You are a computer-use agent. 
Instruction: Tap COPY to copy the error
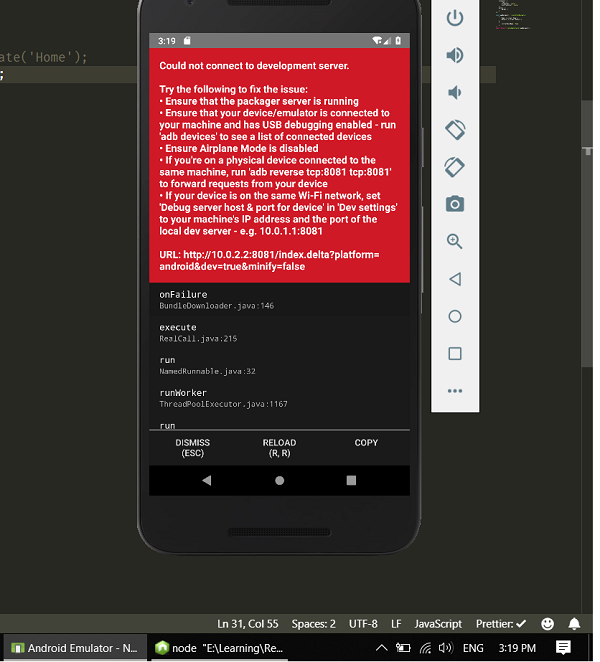[366, 443]
